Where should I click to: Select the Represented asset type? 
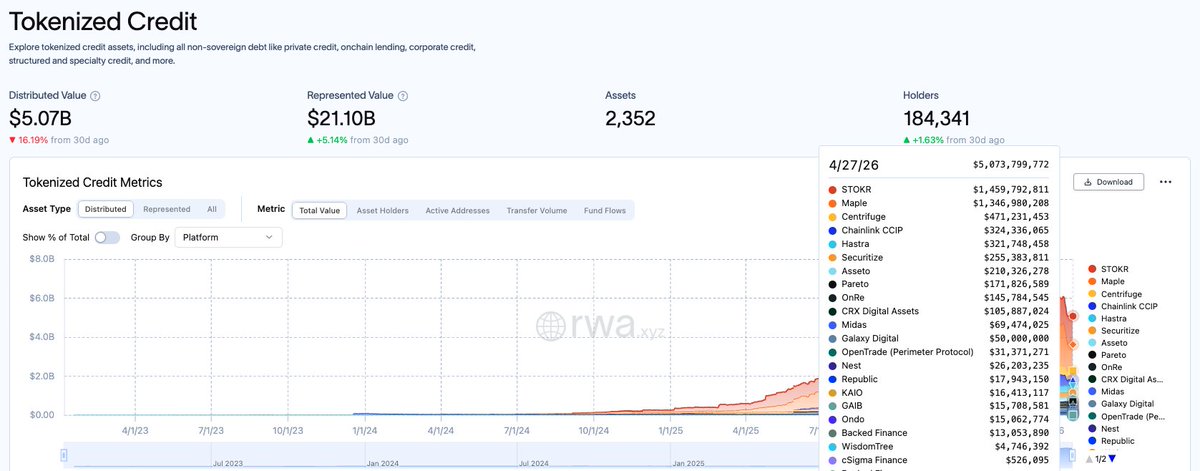(x=167, y=210)
